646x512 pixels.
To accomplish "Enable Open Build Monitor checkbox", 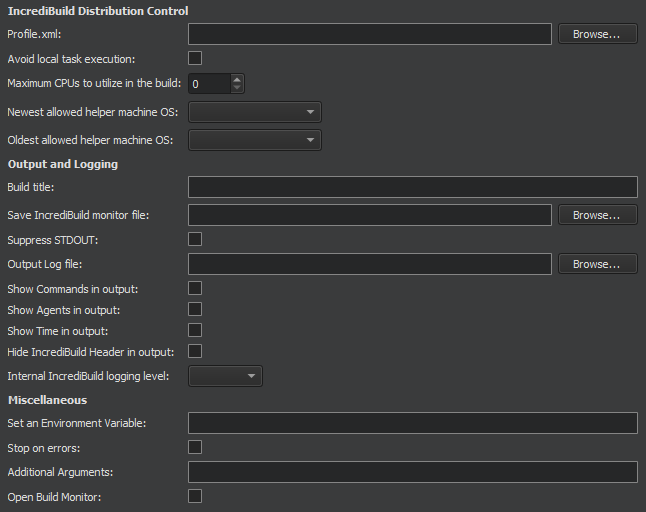I will coord(195,496).
